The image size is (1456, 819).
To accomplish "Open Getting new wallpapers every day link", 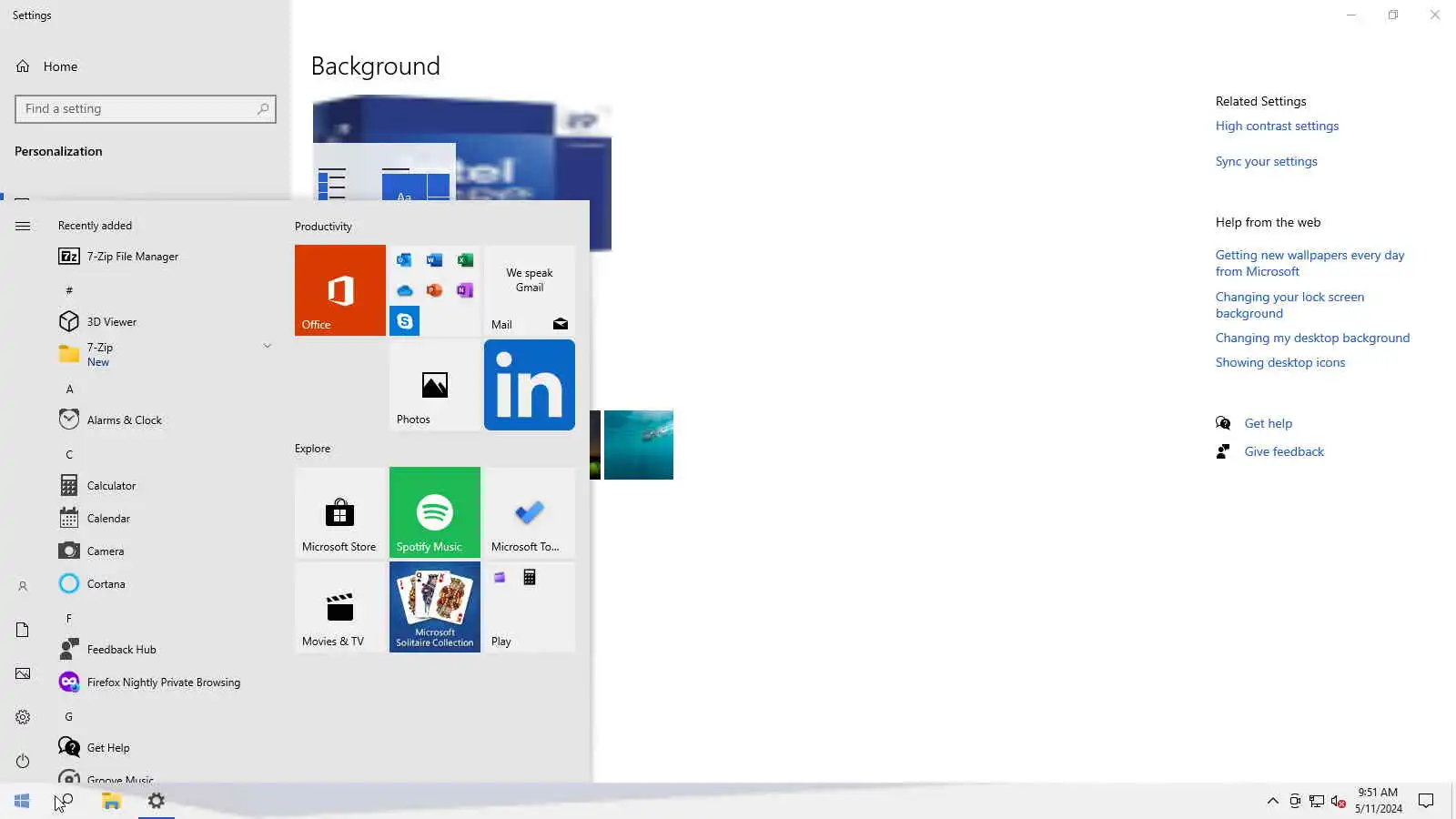I will tap(1309, 264).
